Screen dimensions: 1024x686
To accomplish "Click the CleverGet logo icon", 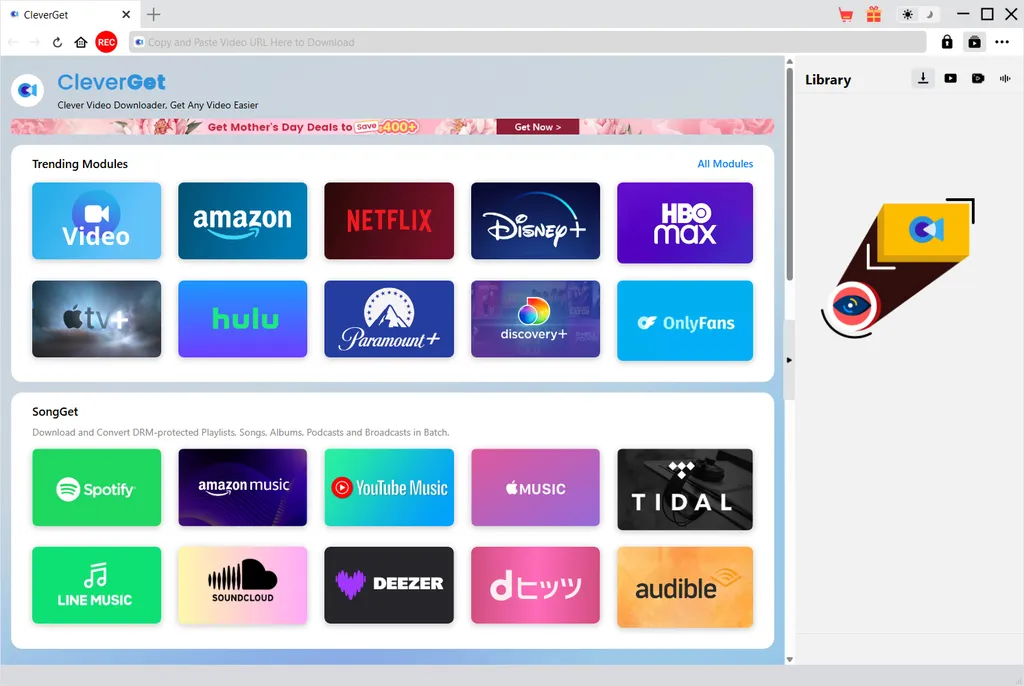I will (x=27, y=90).
